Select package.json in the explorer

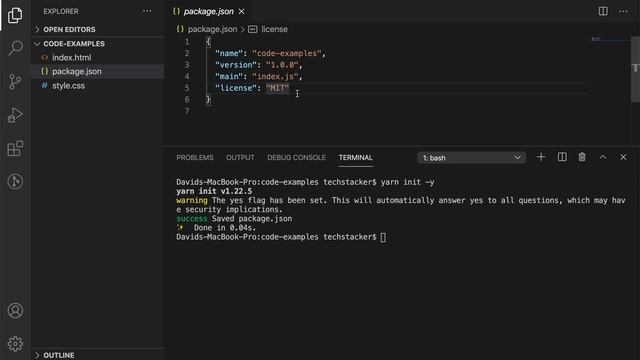coord(98,71)
